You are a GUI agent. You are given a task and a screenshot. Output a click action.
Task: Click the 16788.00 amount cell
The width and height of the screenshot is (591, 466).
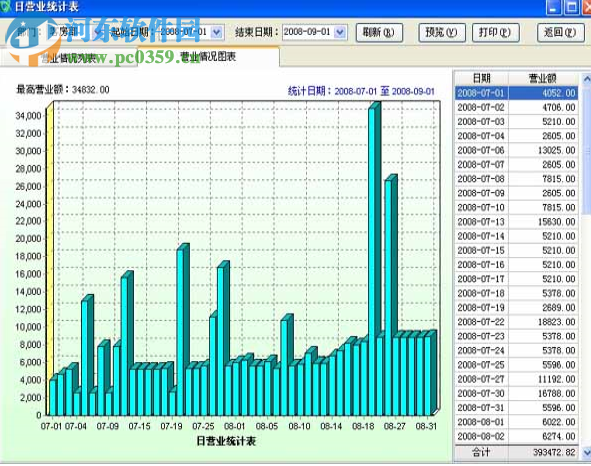(543, 394)
